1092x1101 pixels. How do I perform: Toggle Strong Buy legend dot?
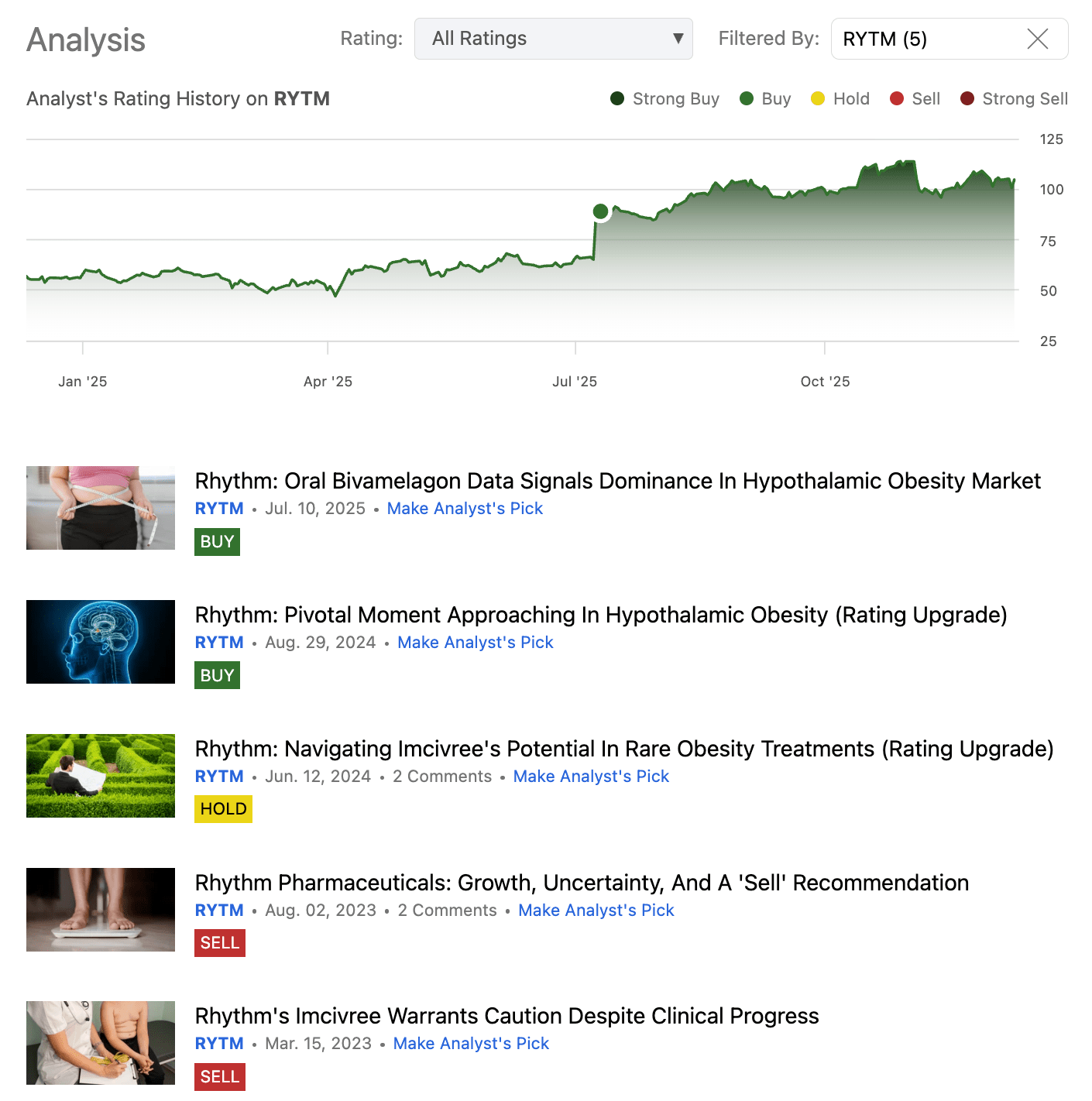pyautogui.click(x=617, y=98)
